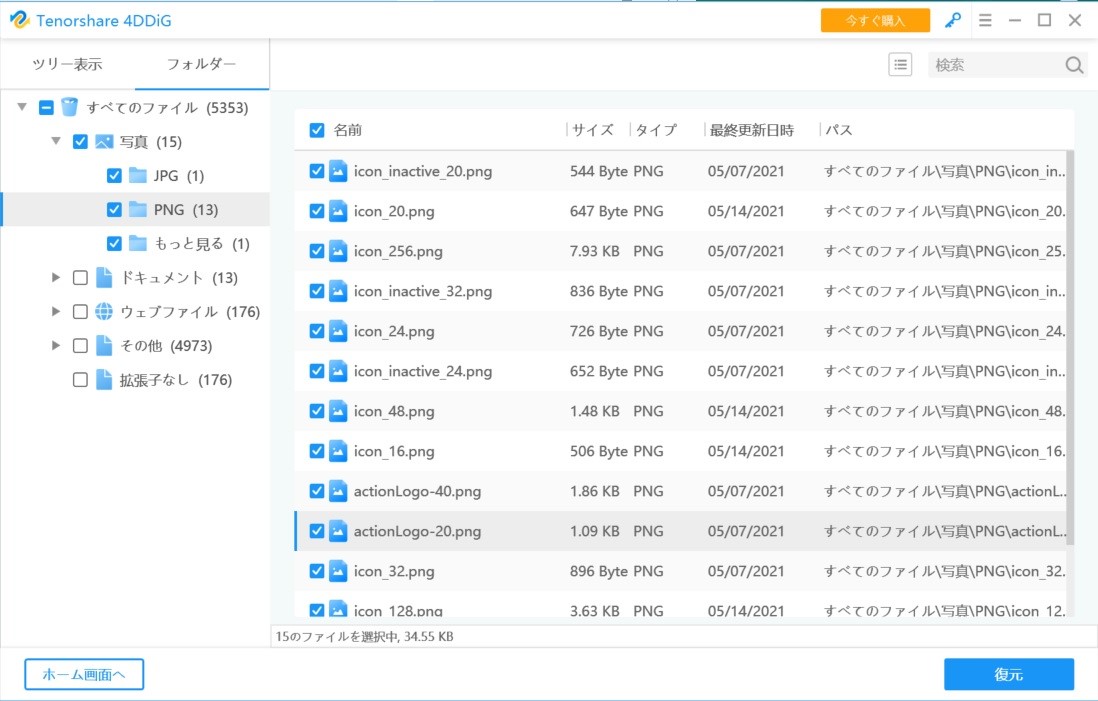This screenshot has width=1098, height=701.
Task: Expand the その他 tree node
Action: point(56,345)
